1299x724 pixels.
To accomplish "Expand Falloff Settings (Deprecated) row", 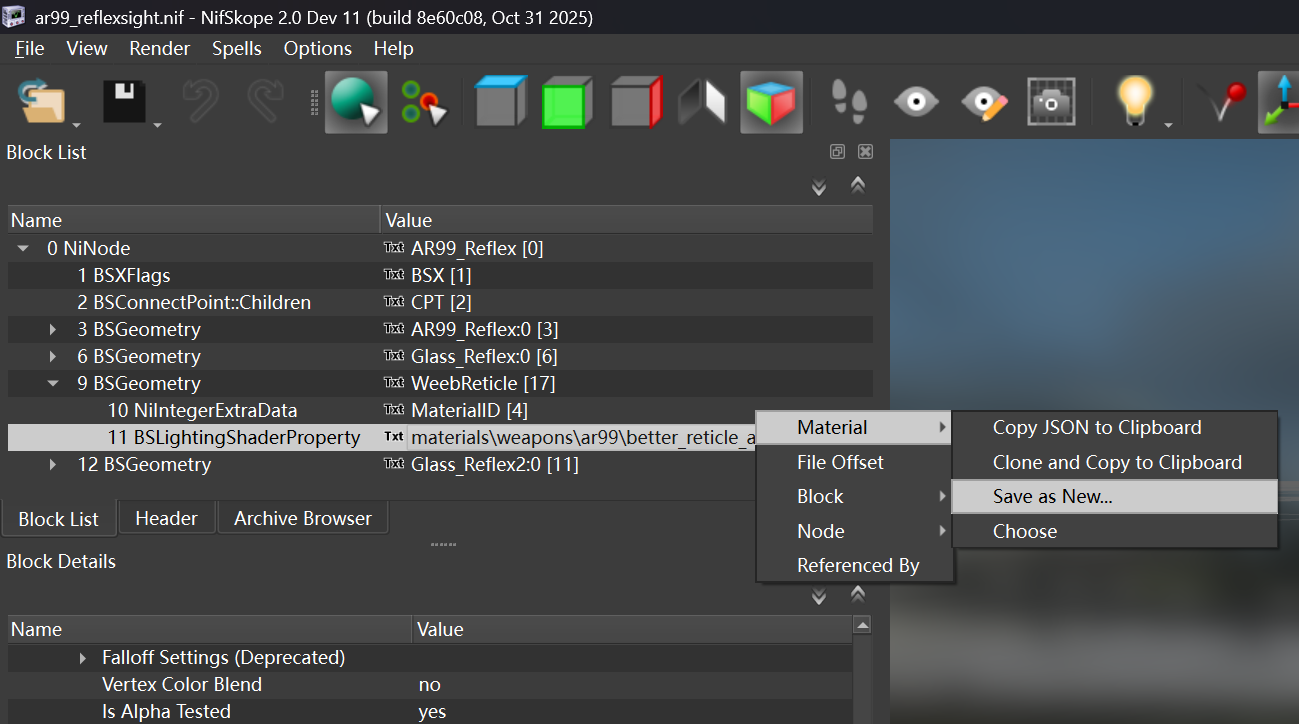I will [x=83, y=657].
